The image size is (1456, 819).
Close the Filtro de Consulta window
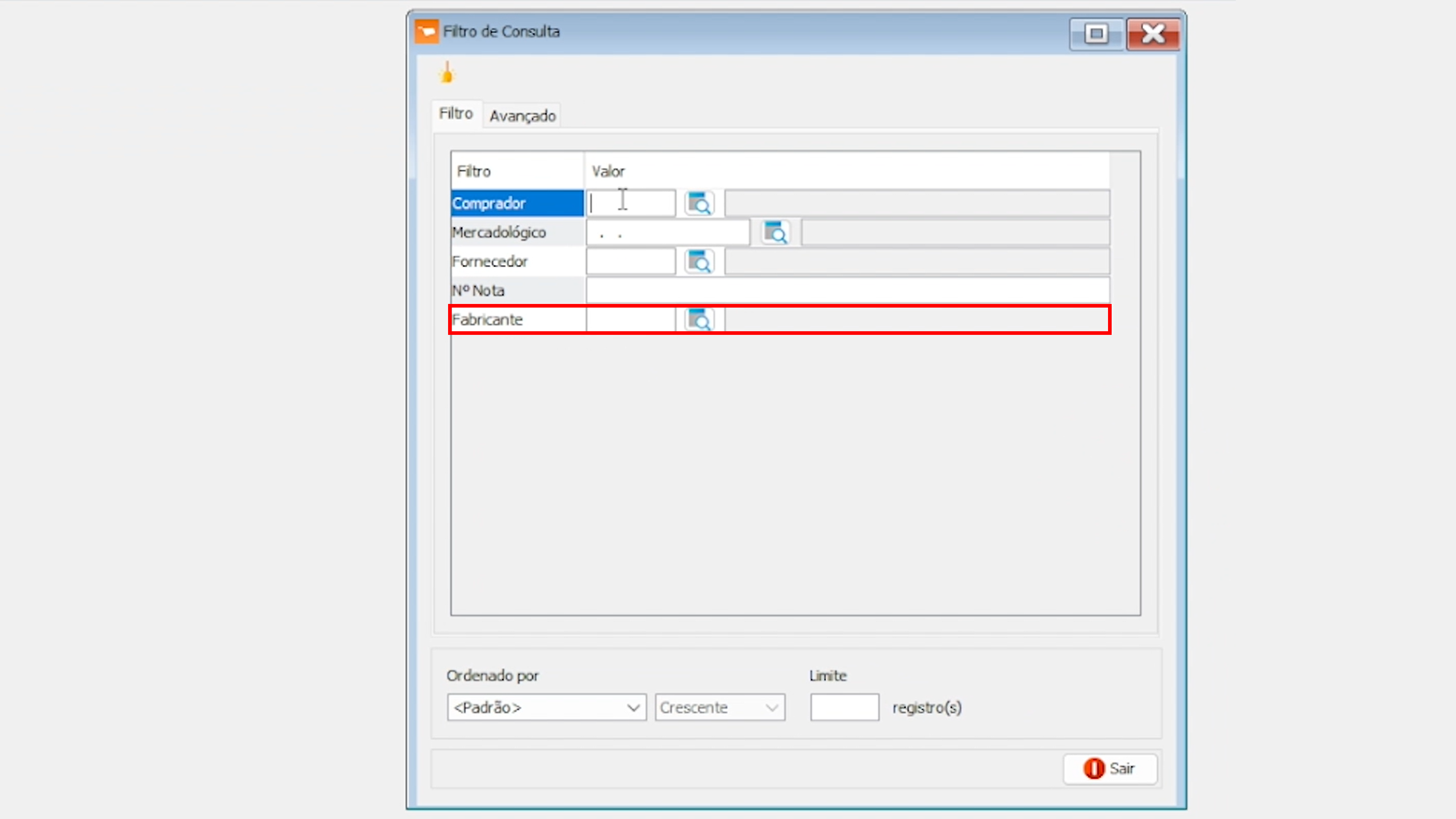click(x=1152, y=34)
